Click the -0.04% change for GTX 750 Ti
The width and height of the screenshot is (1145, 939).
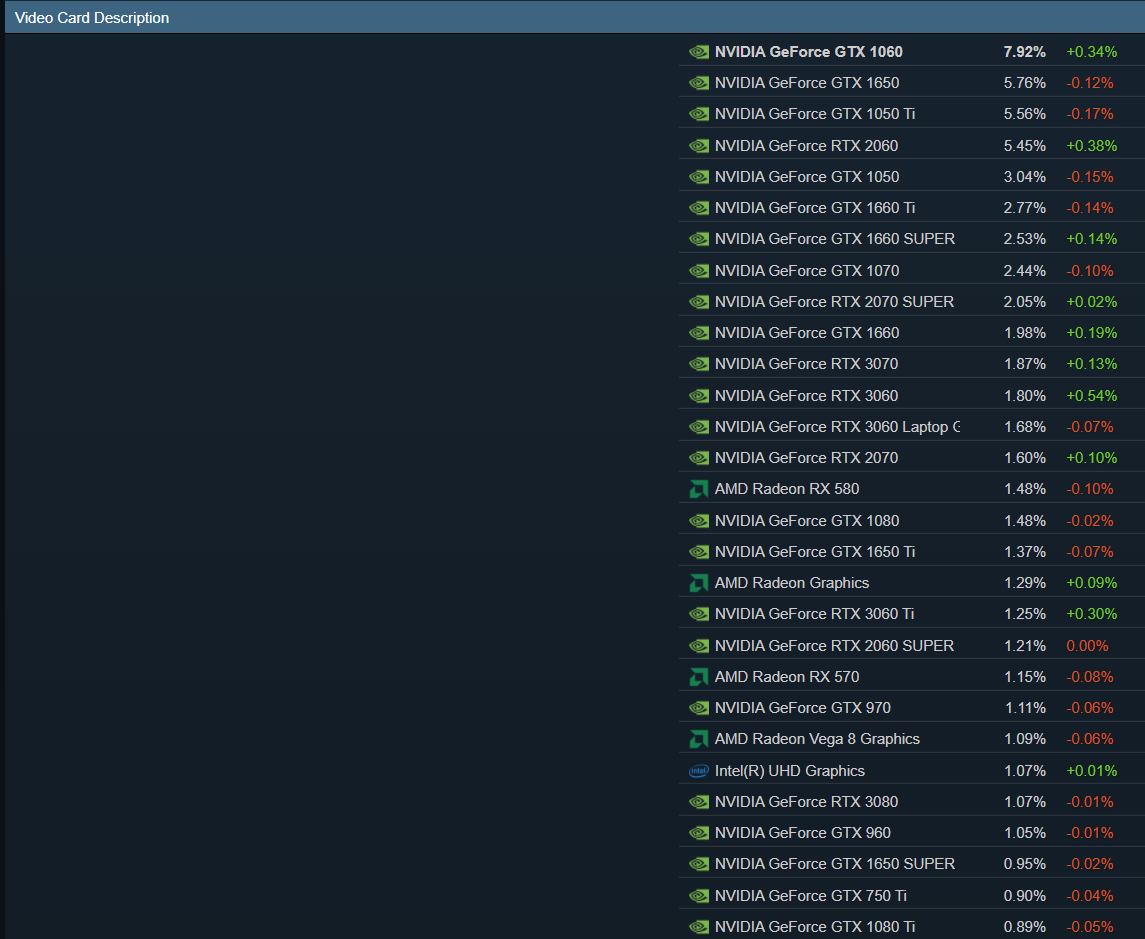tap(1090, 895)
